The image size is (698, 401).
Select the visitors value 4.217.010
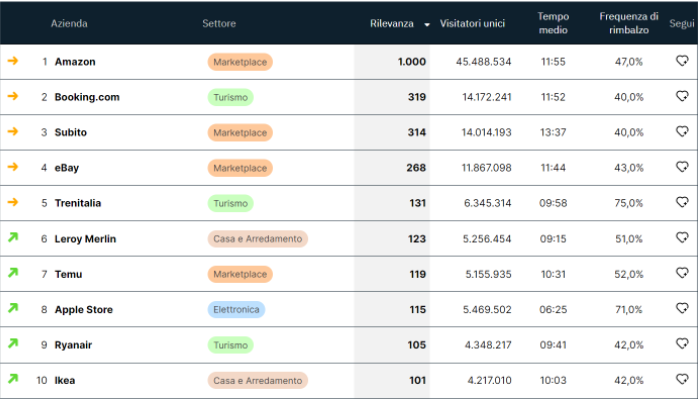click(489, 381)
